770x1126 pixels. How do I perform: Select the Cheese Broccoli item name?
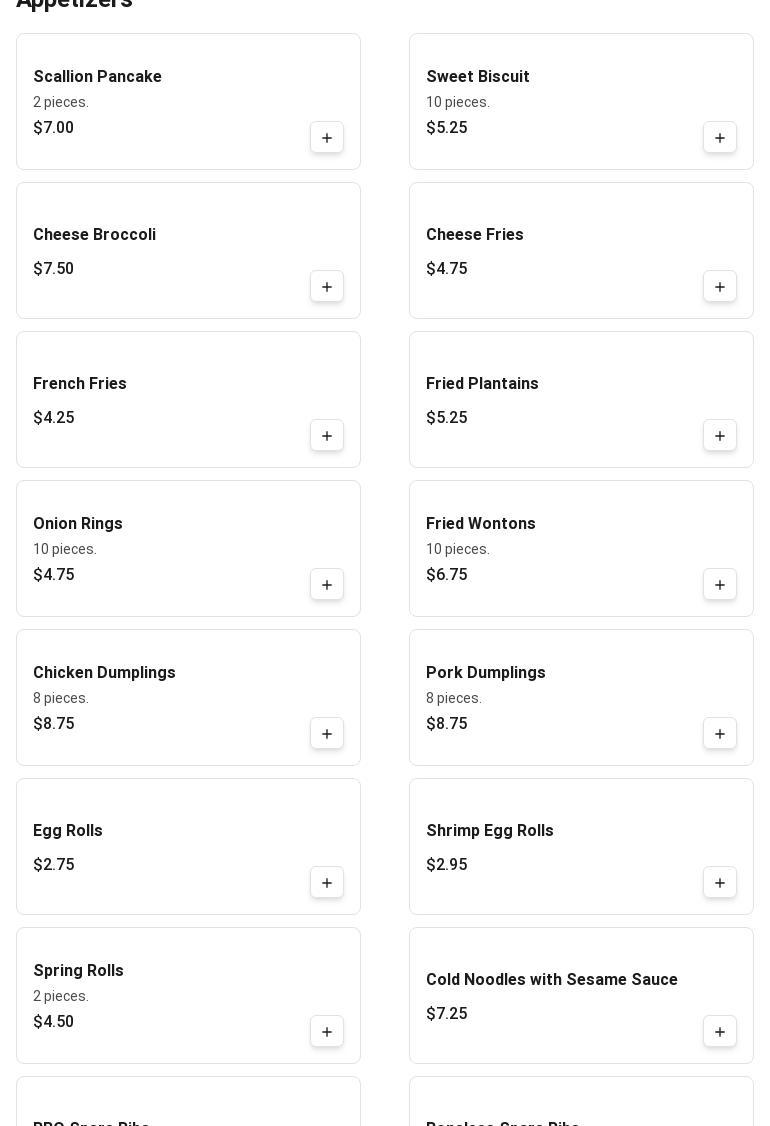[94, 235]
